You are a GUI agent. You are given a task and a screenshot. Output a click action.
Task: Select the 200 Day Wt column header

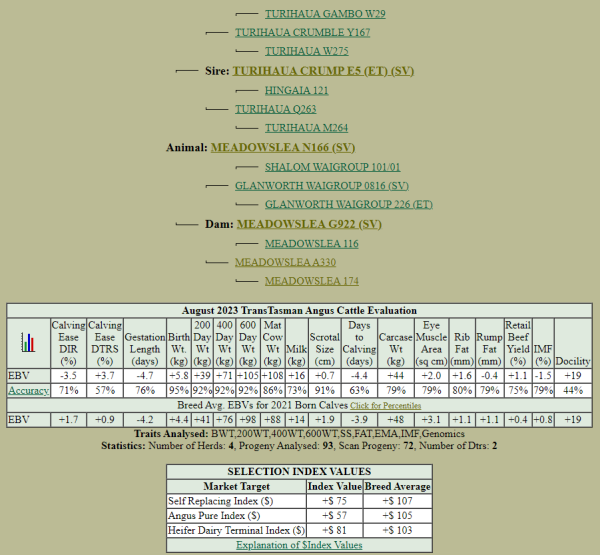click(202, 343)
